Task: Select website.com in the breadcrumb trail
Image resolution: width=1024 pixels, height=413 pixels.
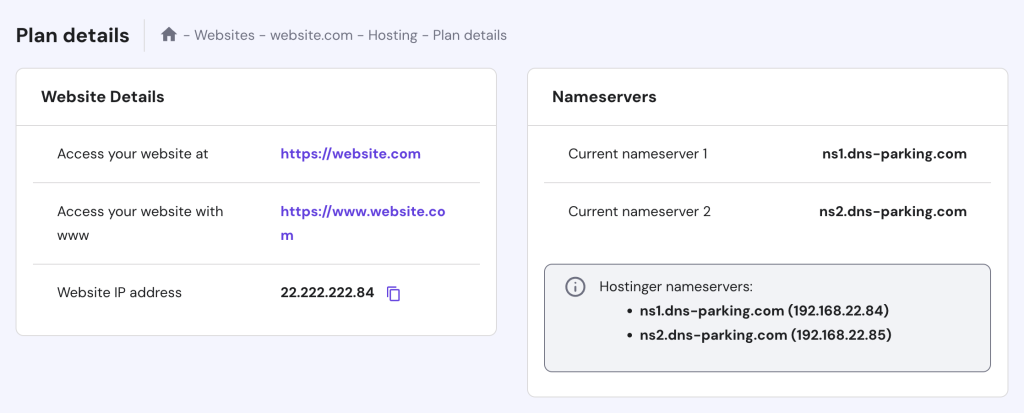Action: [x=312, y=35]
